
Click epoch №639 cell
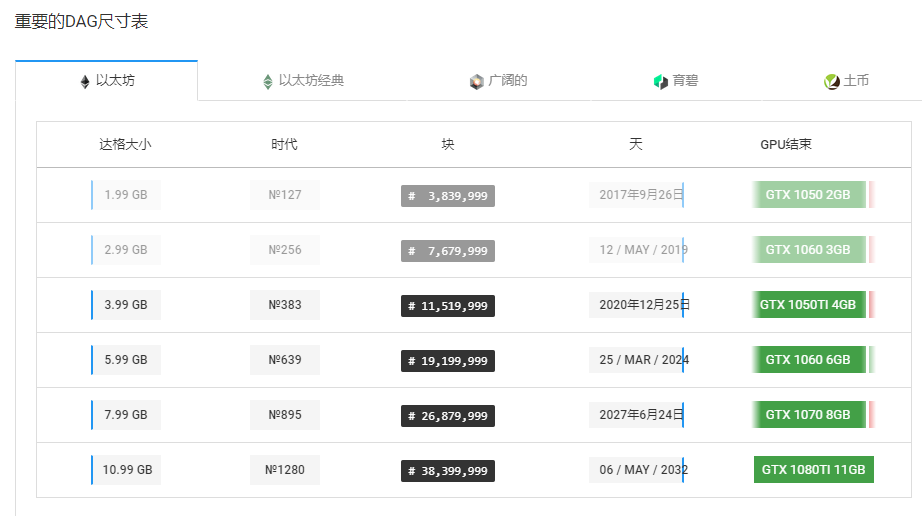tap(285, 360)
